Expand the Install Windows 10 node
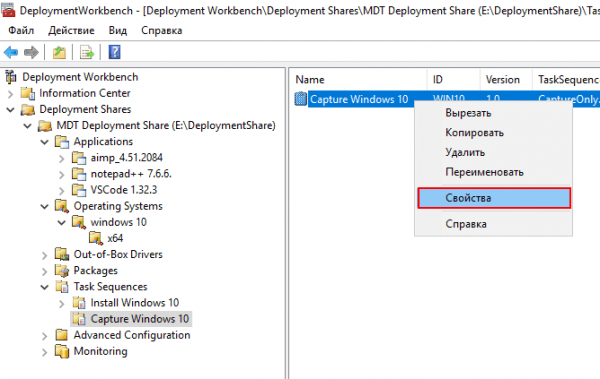 click(x=62, y=304)
